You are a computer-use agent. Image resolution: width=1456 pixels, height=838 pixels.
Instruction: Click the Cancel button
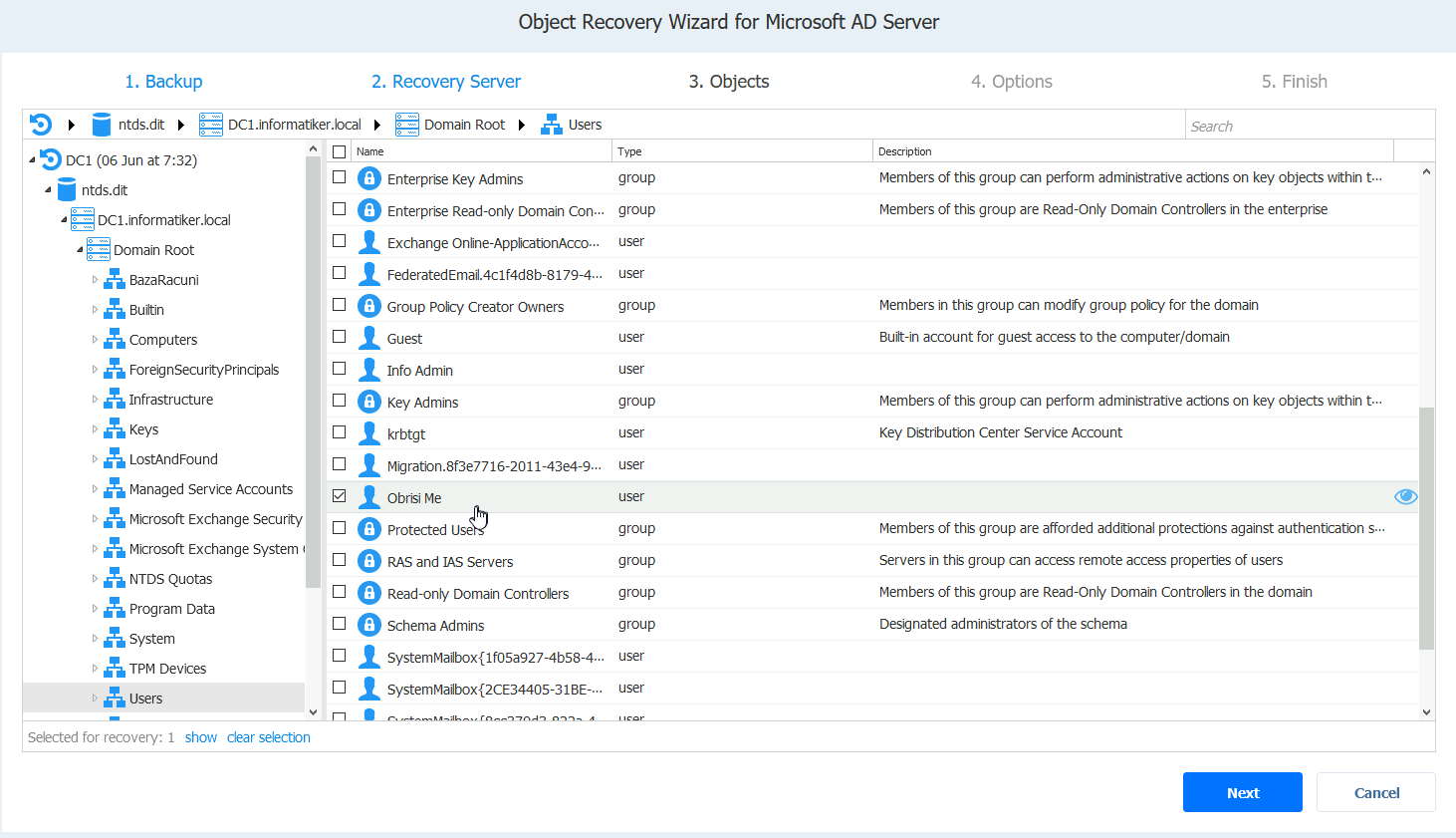[x=1376, y=792]
